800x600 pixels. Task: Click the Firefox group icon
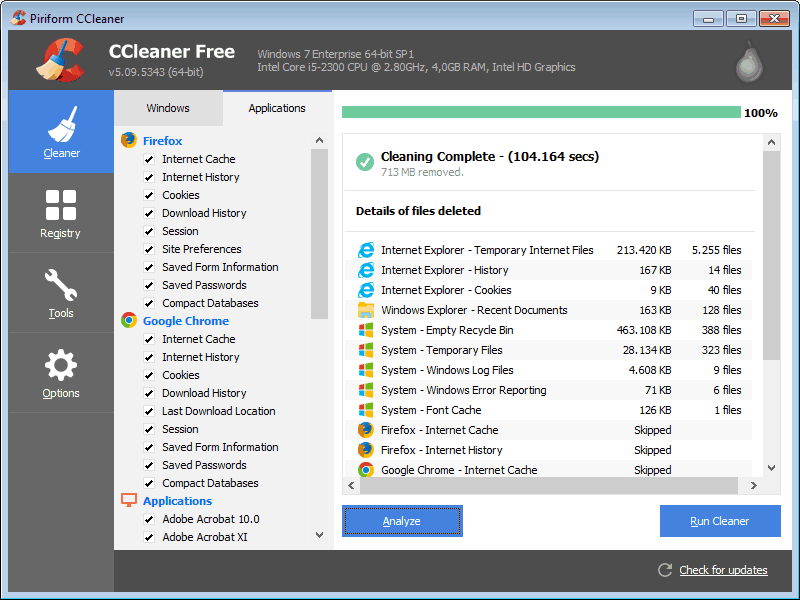coord(129,140)
